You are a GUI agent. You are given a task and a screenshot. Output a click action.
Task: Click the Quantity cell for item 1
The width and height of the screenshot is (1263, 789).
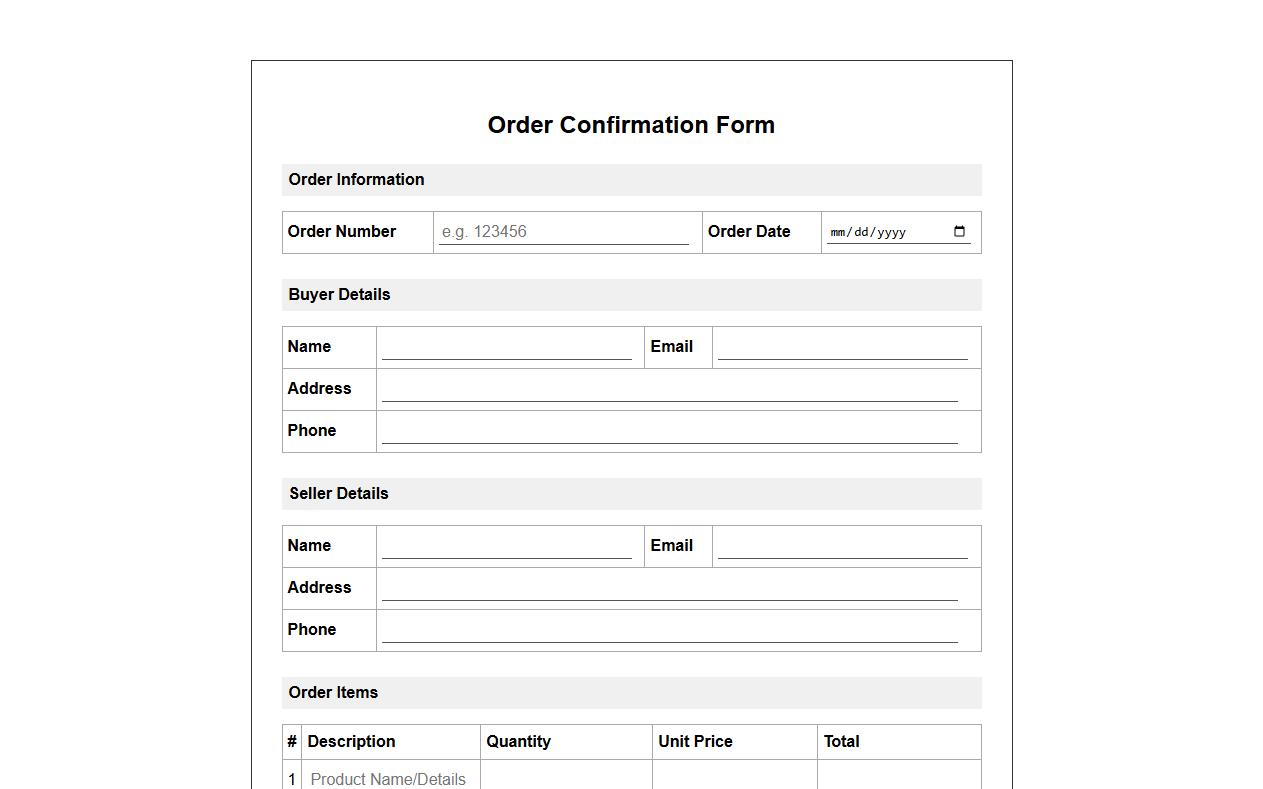point(565,778)
